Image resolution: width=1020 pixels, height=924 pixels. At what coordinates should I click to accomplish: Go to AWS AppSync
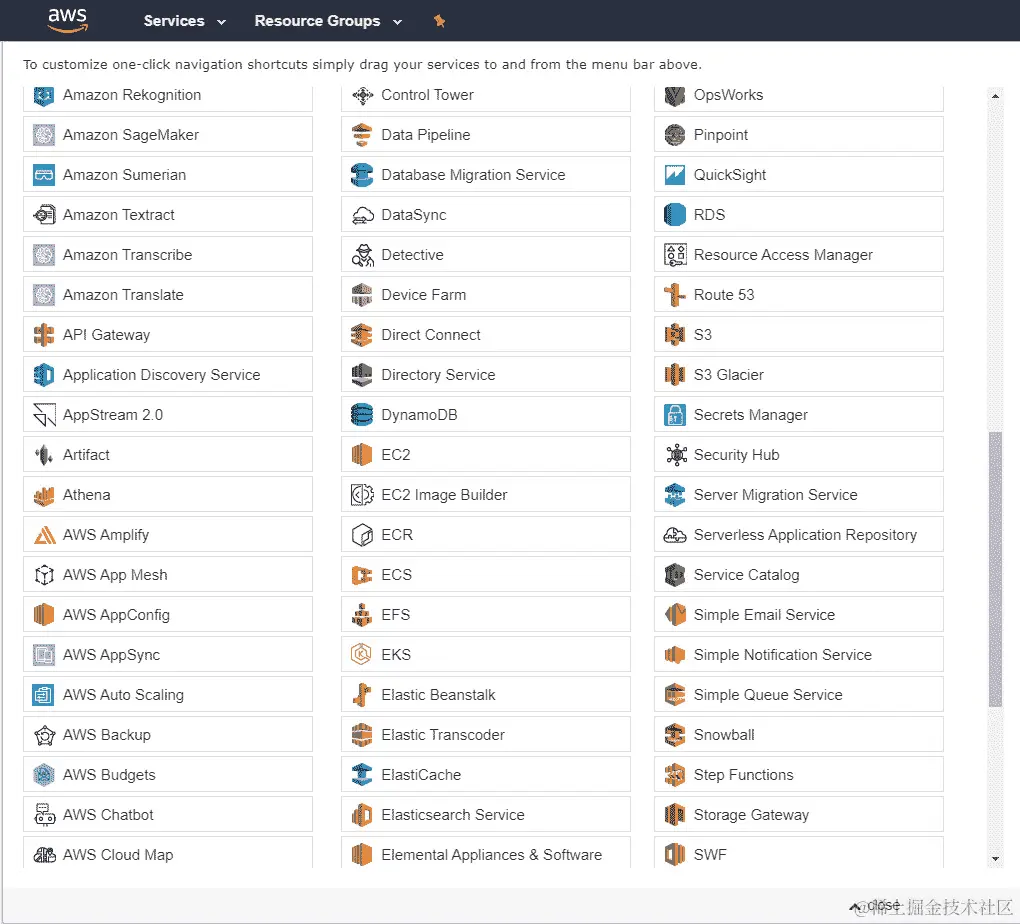(x=168, y=655)
